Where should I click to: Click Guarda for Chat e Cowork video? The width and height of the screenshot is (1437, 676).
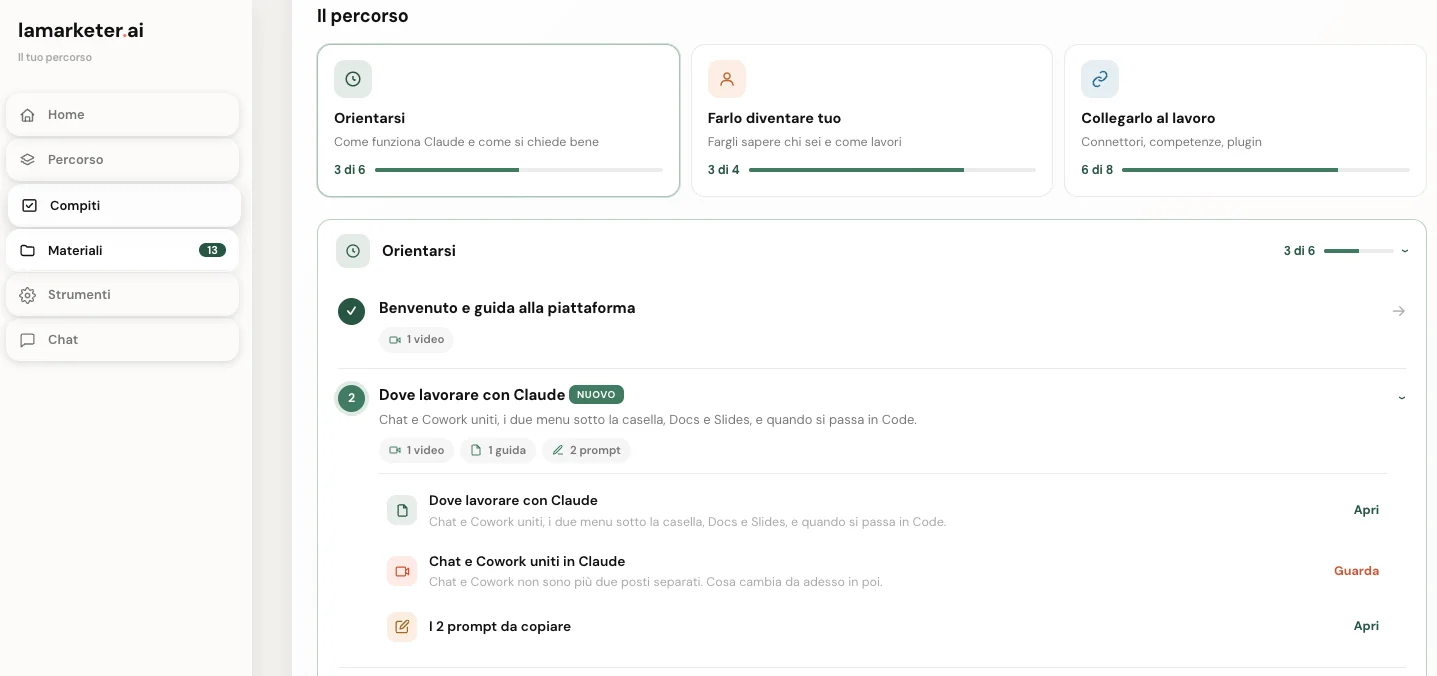click(1356, 571)
